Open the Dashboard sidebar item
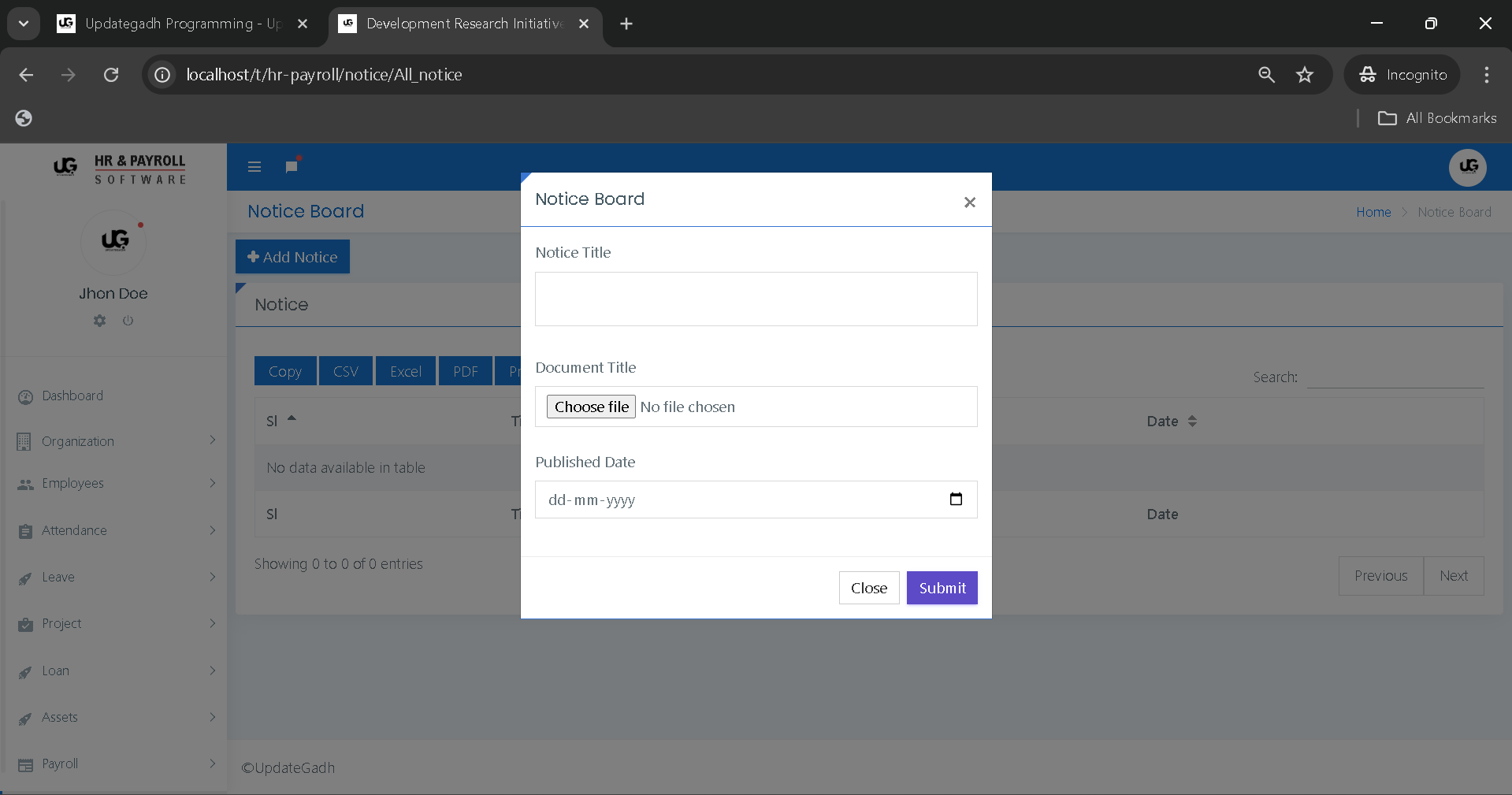This screenshot has width=1512, height=795. [72, 396]
